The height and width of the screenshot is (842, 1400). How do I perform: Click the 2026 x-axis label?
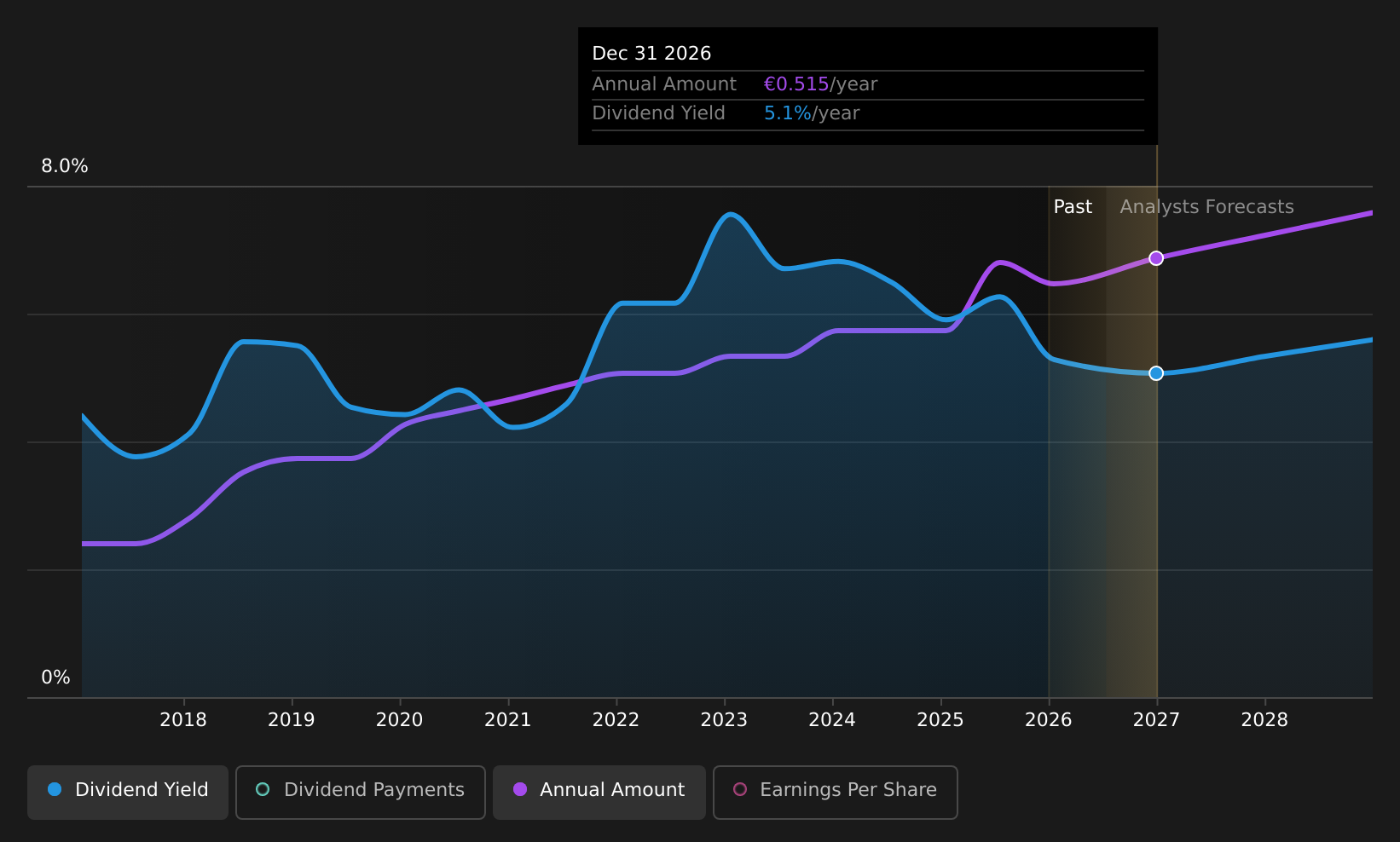tap(1049, 720)
